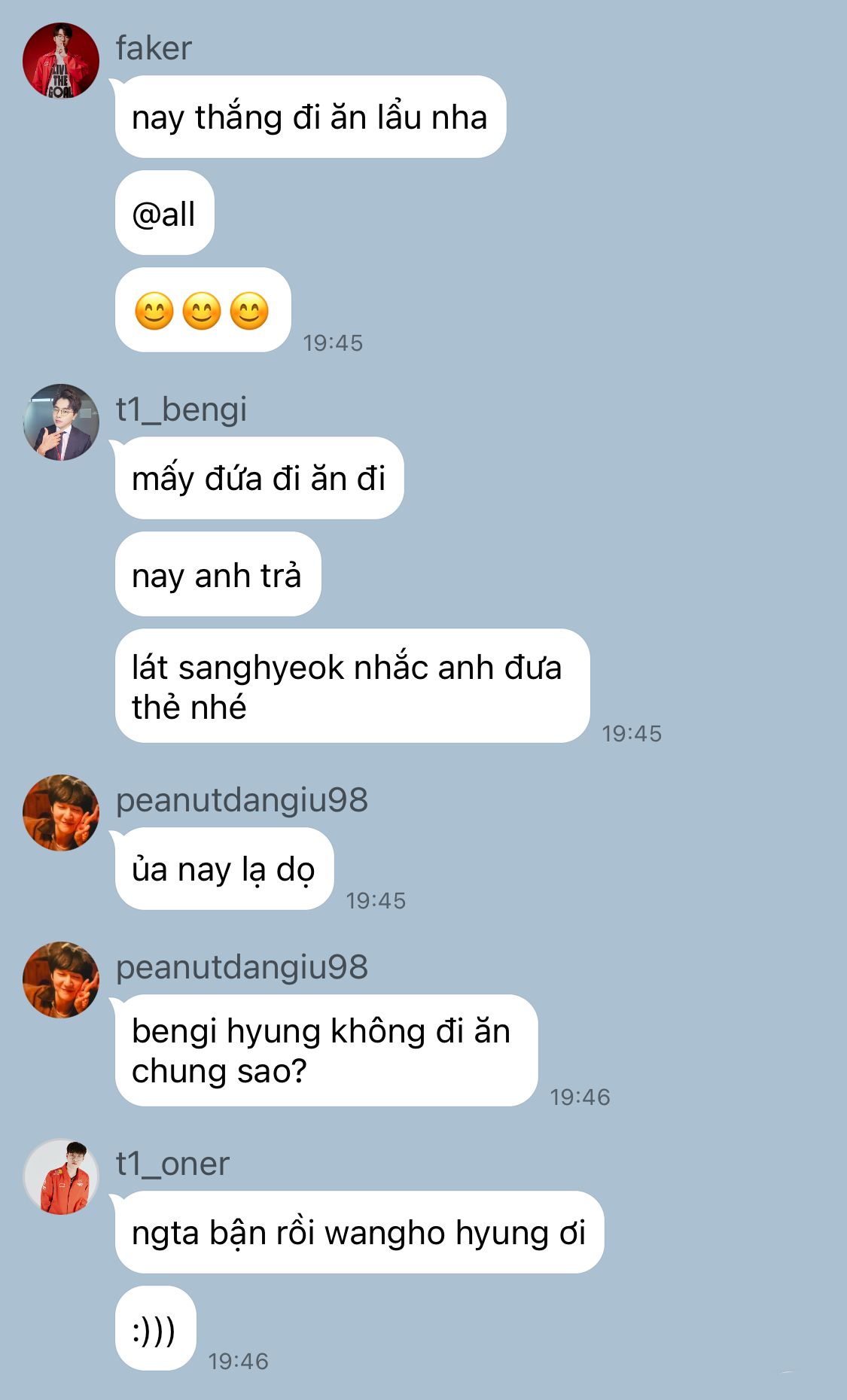Tap the @all mention bubble
This screenshot has width=847, height=1400.
(164, 213)
